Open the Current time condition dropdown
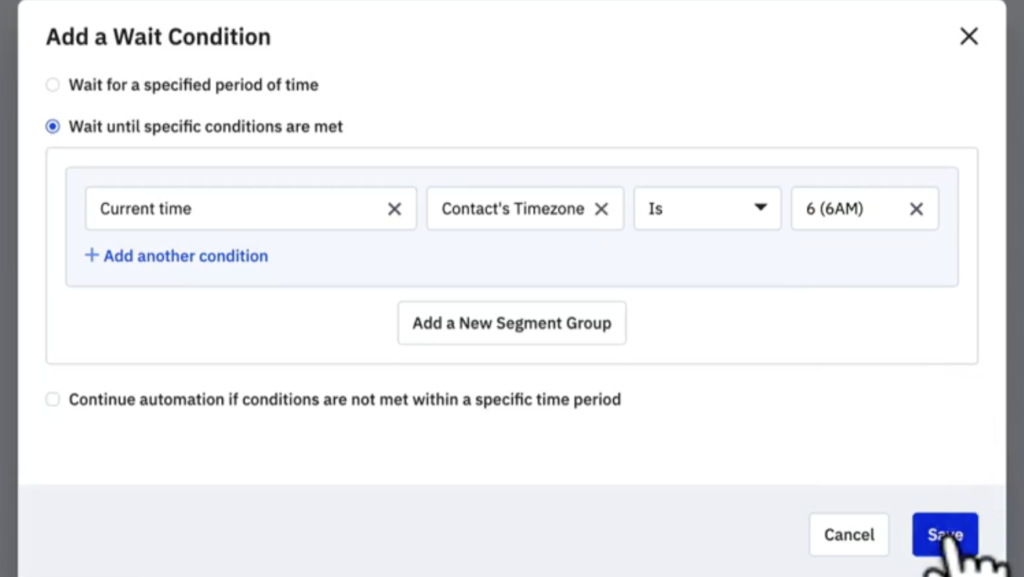 click(230, 209)
